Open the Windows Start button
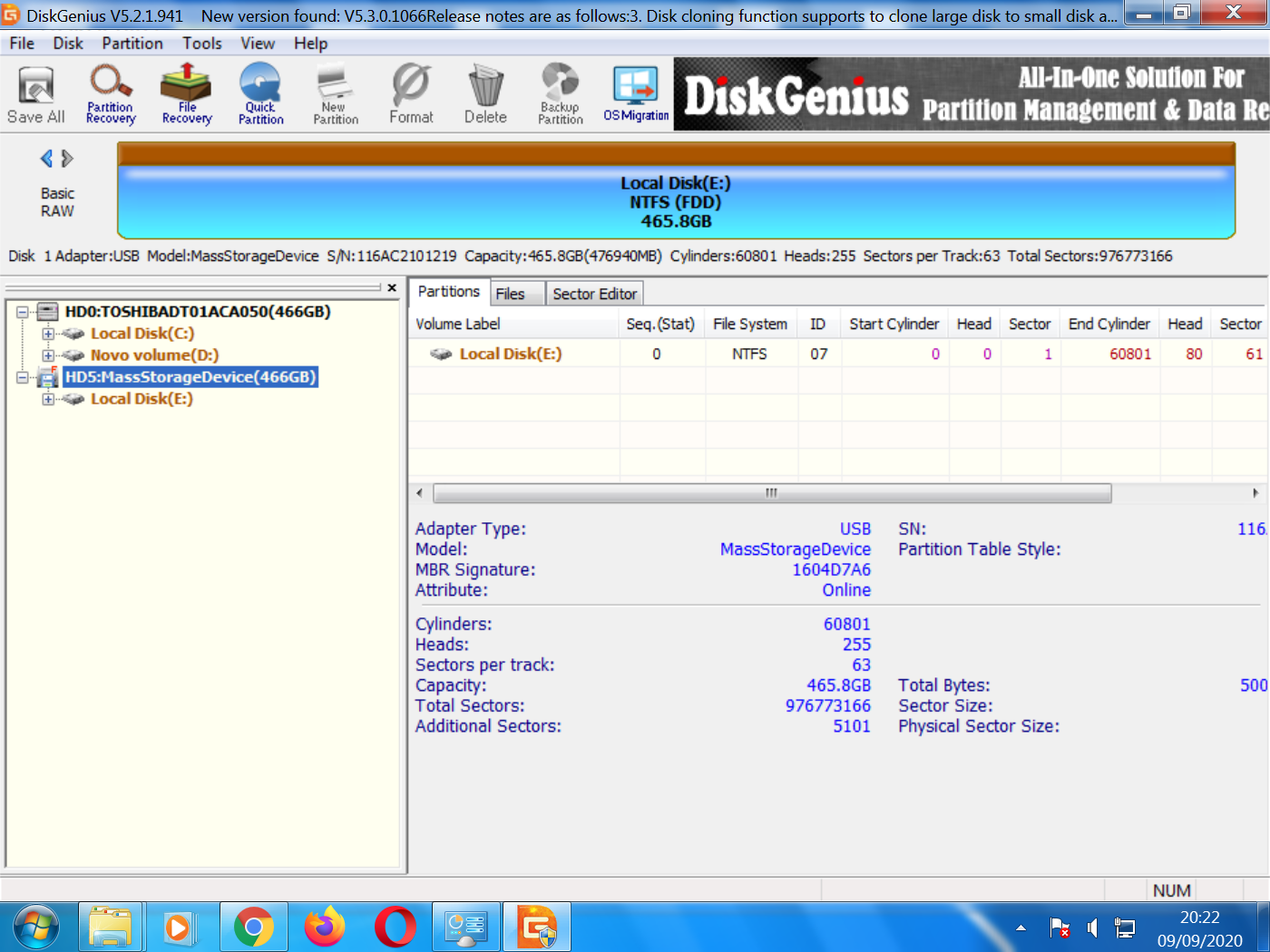This screenshot has width=1270, height=952. [x=36, y=927]
